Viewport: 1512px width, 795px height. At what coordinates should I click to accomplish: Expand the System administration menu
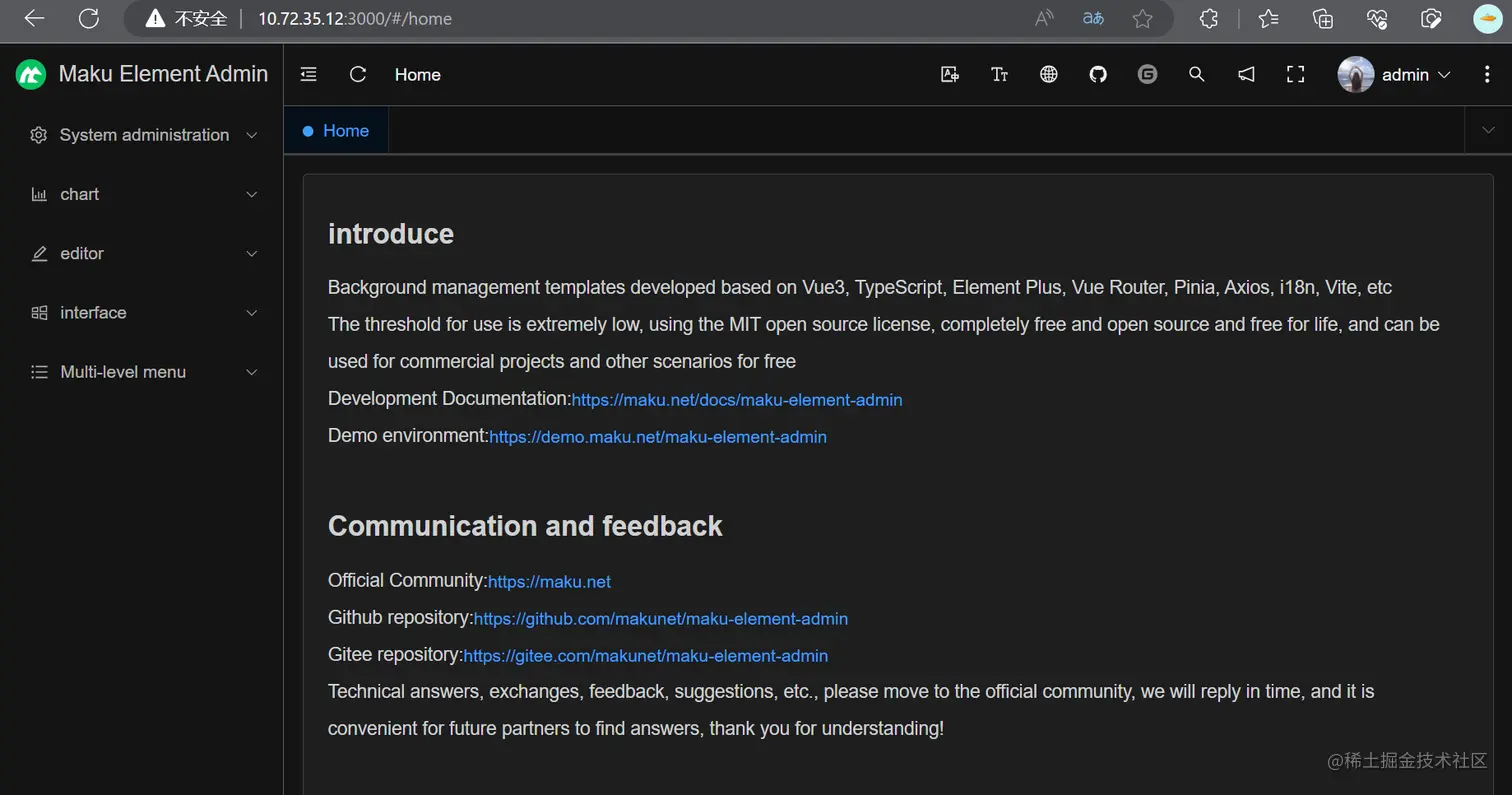coord(144,135)
